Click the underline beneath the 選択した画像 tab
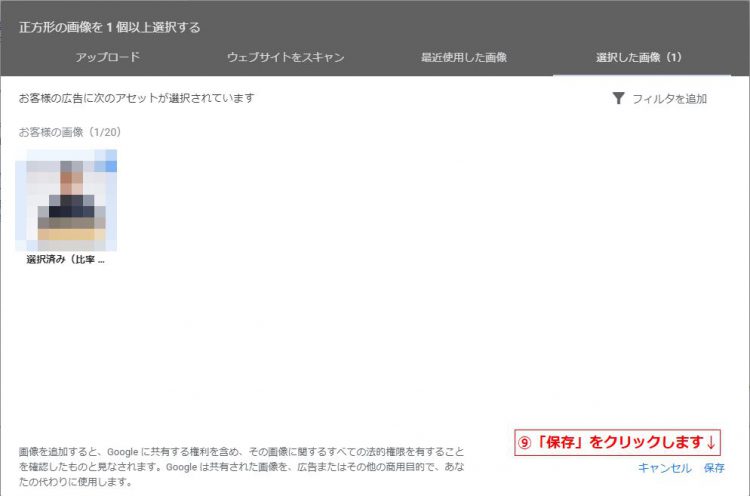Image resolution: width=750 pixels, height=496 pixels. pos(641,75)
